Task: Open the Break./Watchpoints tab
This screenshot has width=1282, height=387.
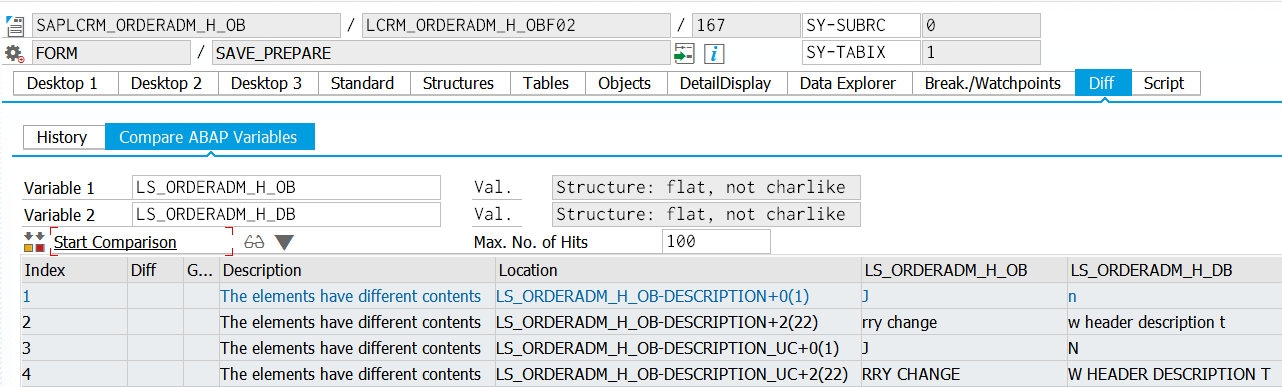Action: tap(993, 83)
